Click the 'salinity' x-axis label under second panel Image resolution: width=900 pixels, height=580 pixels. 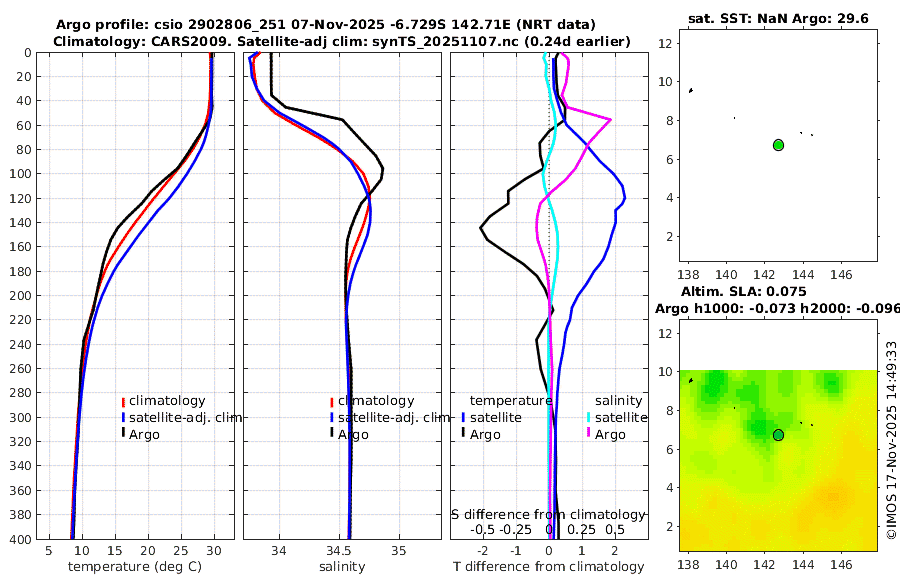click(342, 567)
